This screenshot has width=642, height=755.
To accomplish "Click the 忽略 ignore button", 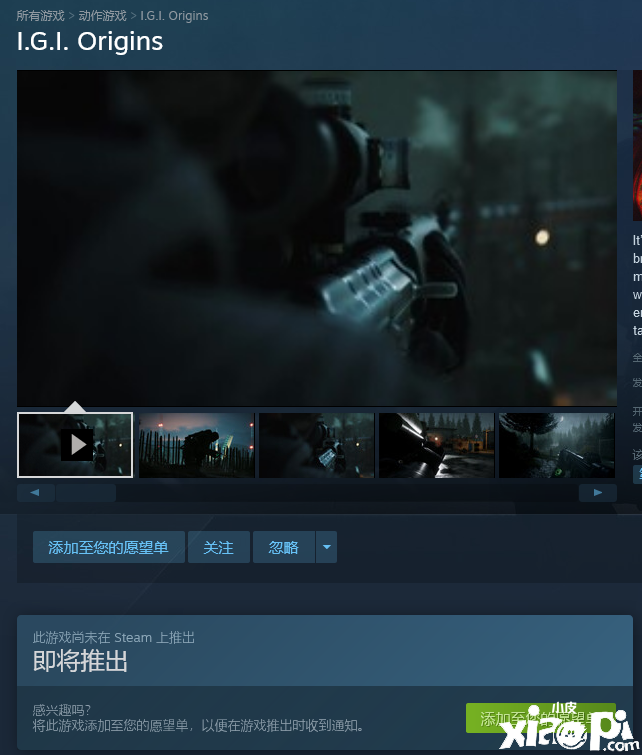I will click(284, 547).
